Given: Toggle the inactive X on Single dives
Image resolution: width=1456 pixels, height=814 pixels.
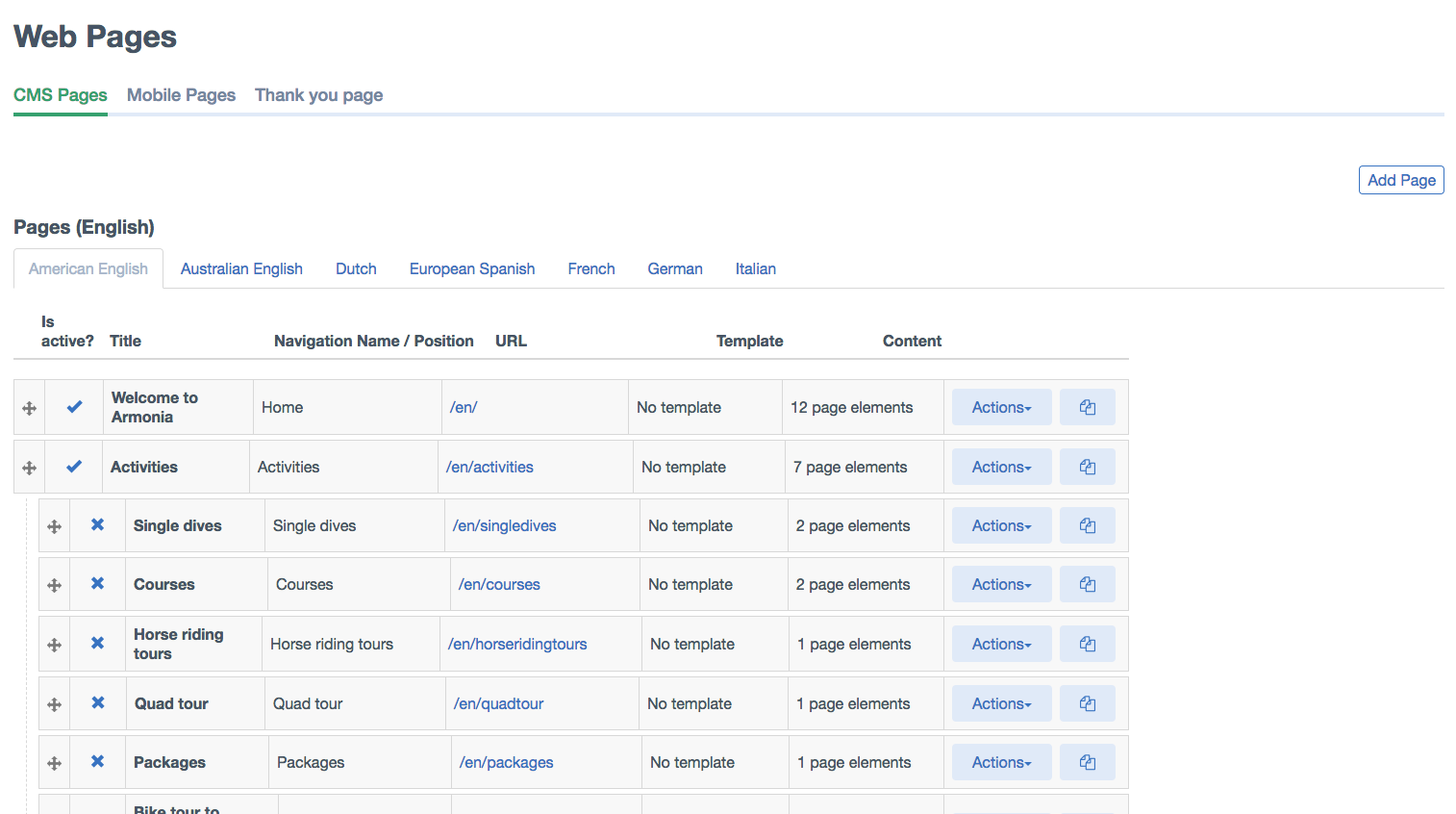Looking at the screenshot, I should point(97,525).
